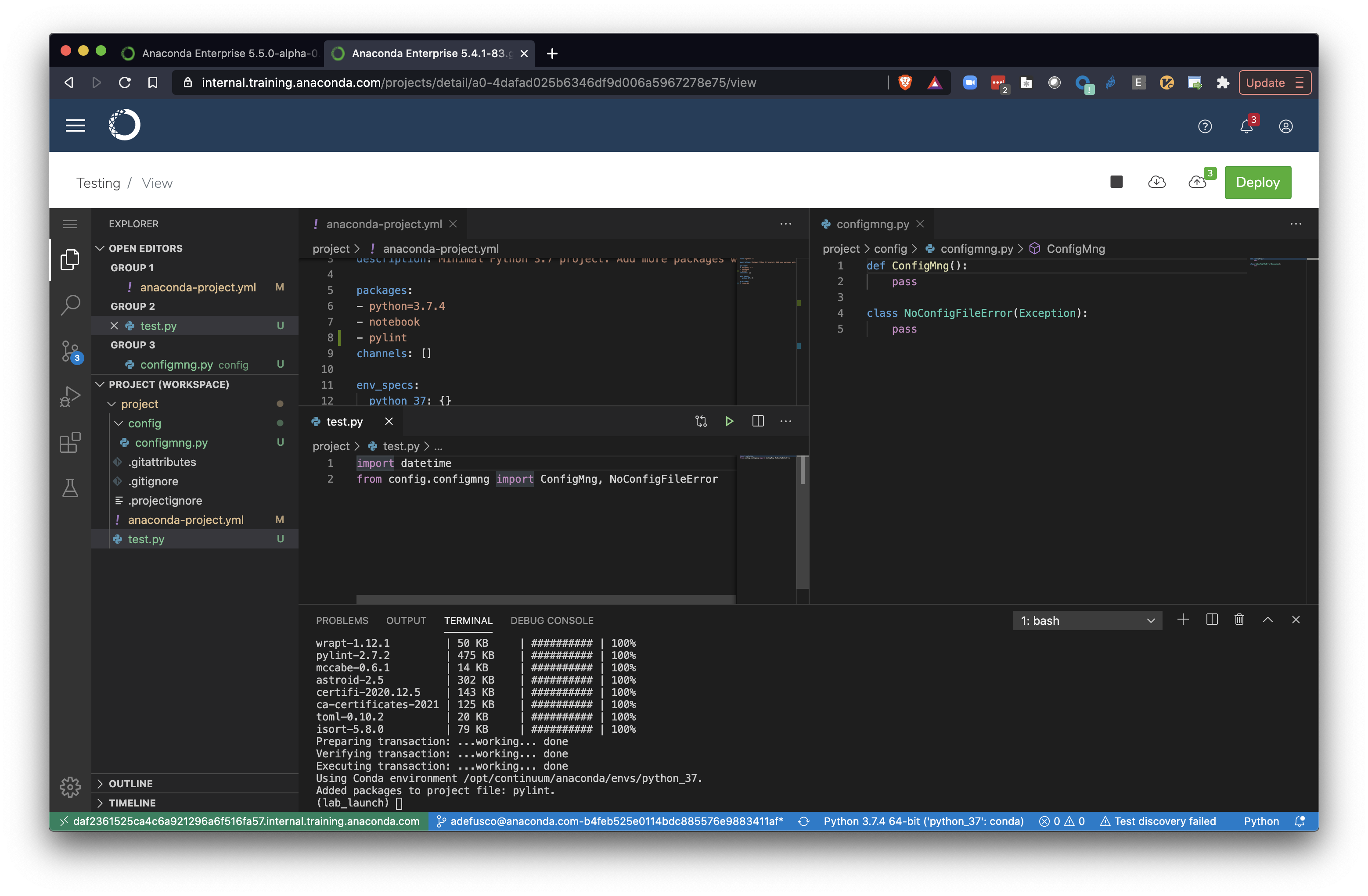The height and width of the screenshot is (896, 1368).
Task: Kill the terminal with the trash icon
Action: pos(1239,620)
